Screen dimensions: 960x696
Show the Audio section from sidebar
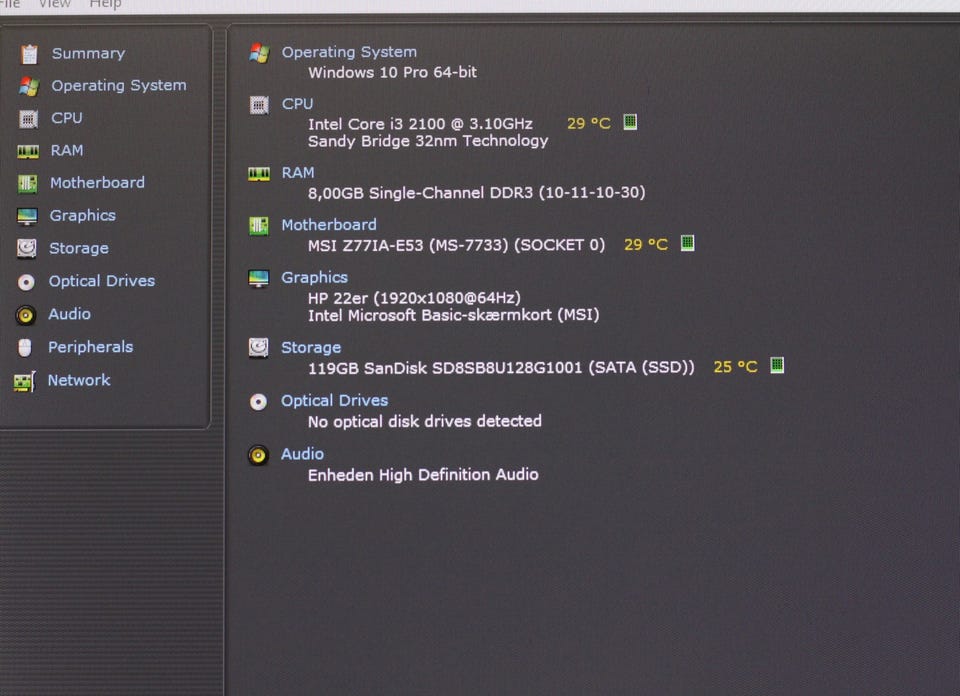[70, 314]
